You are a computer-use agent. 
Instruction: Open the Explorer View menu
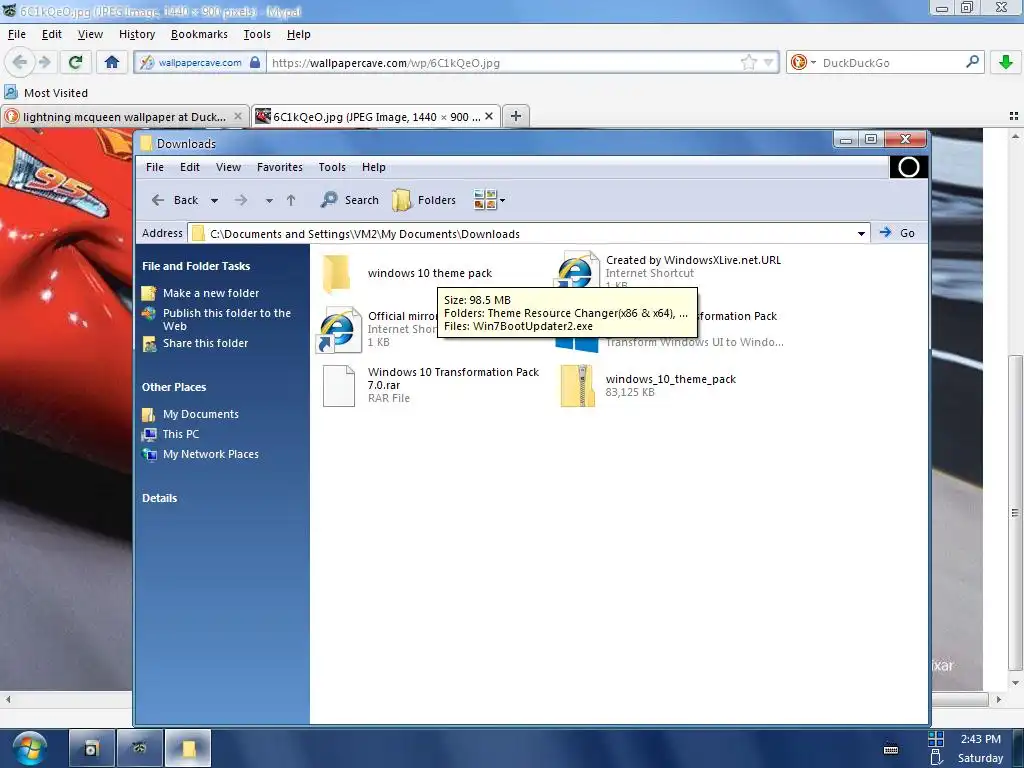point(228,167)
